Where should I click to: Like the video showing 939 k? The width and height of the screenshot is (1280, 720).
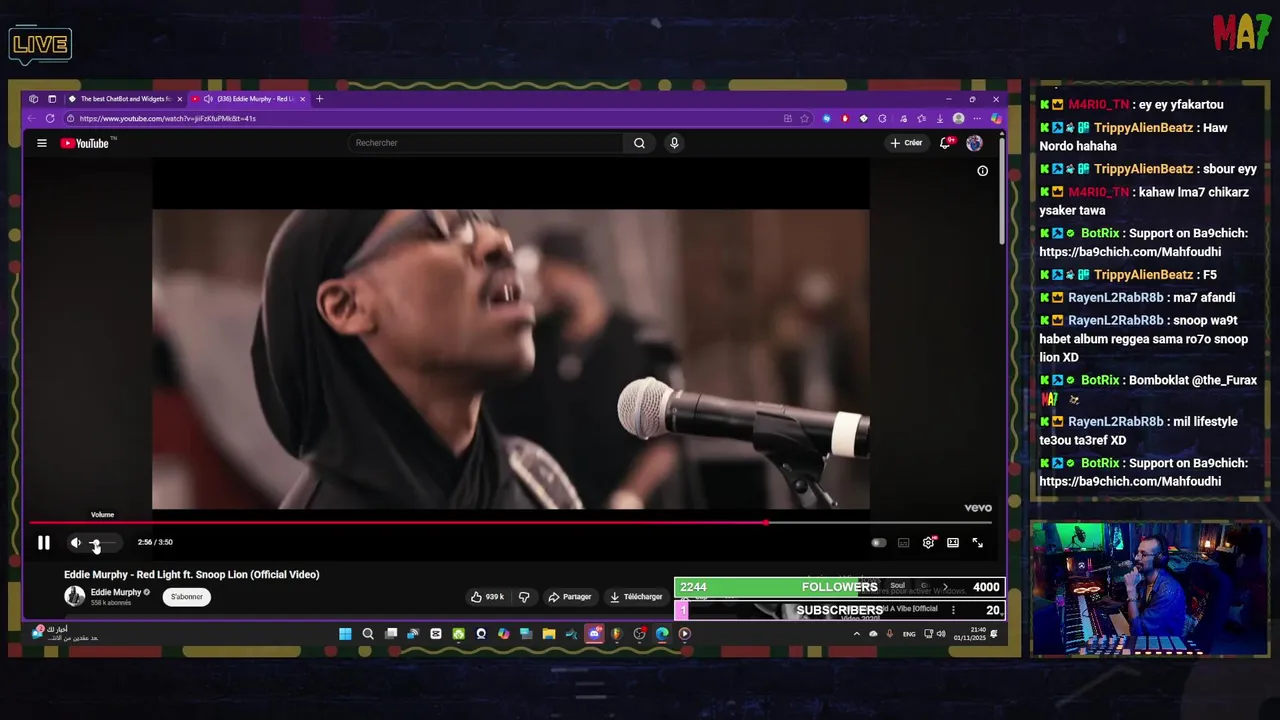[x=487, y=597]
